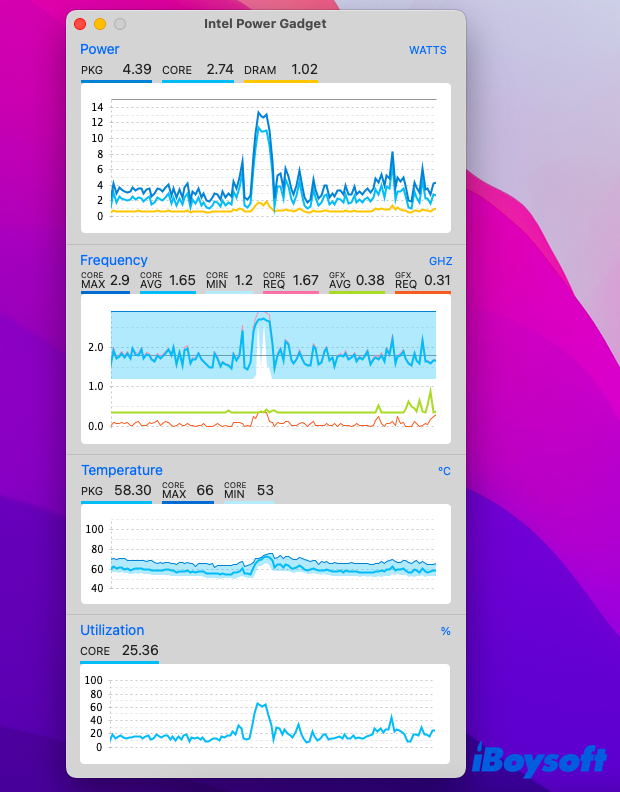Click inside the Utilization graph
The width and height of the screenshot is (620, 792).
[265, 714]
